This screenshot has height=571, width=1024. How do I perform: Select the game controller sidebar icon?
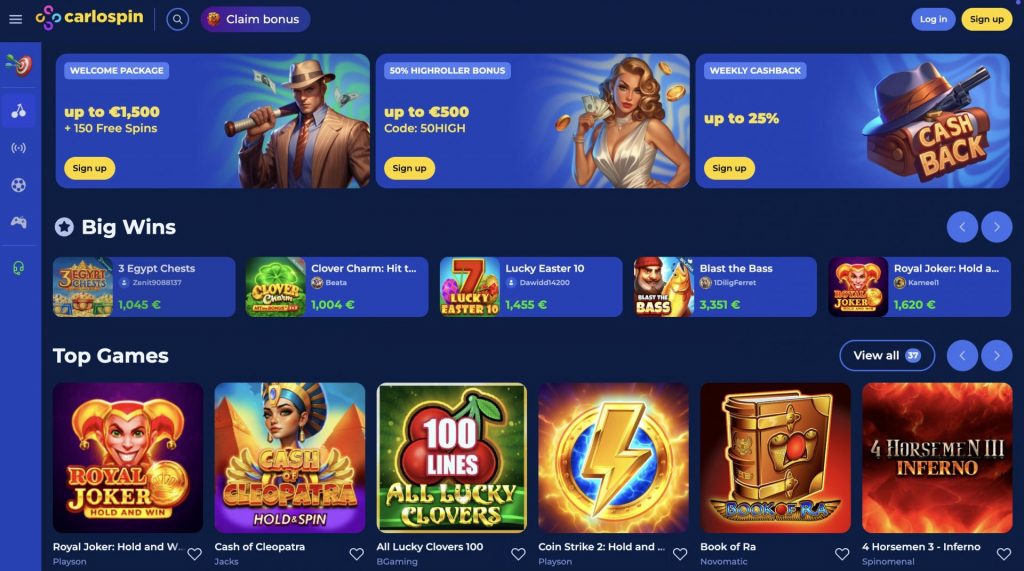[19, 223]
